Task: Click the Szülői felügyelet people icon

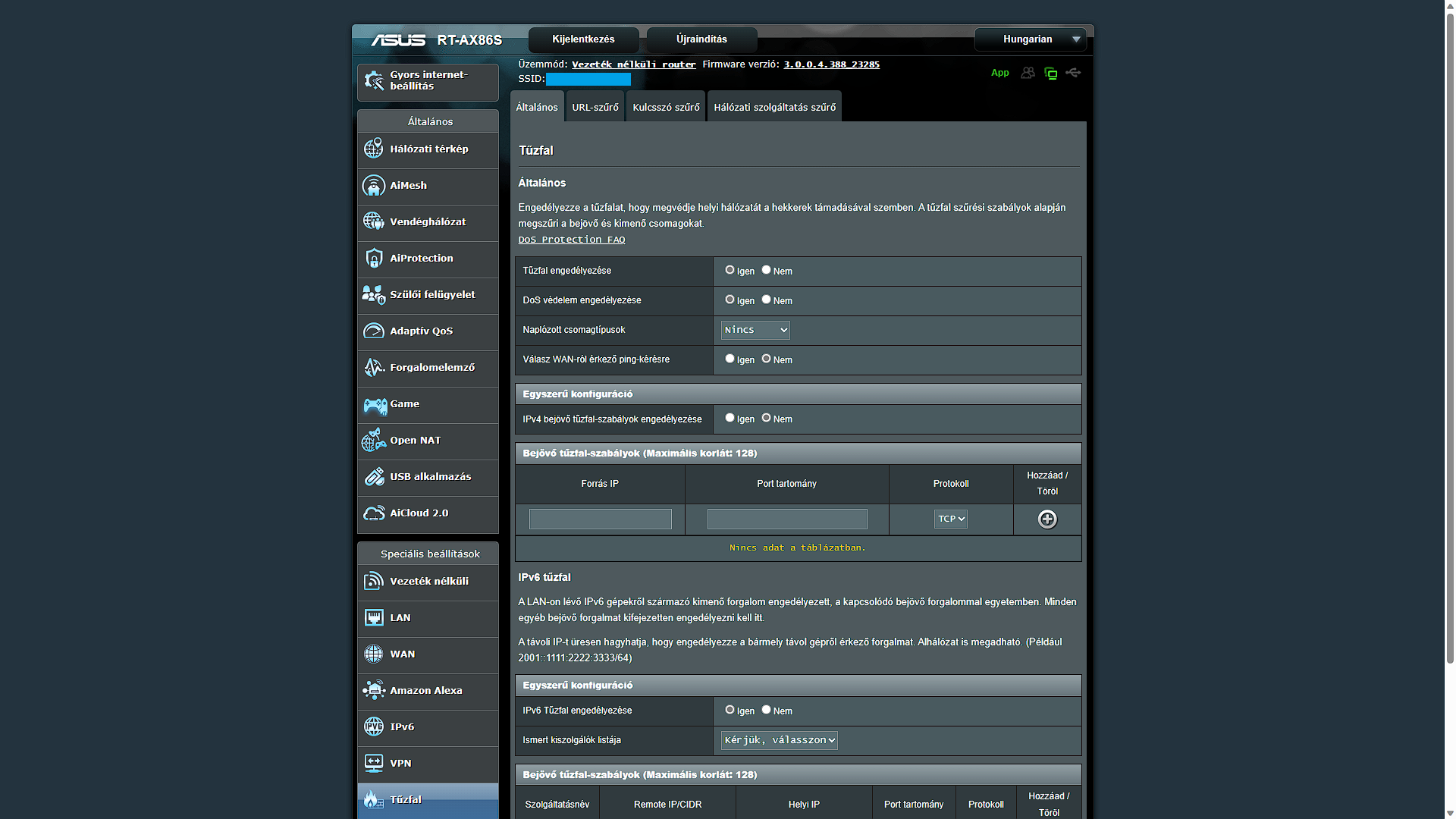Action: point(373,294)
